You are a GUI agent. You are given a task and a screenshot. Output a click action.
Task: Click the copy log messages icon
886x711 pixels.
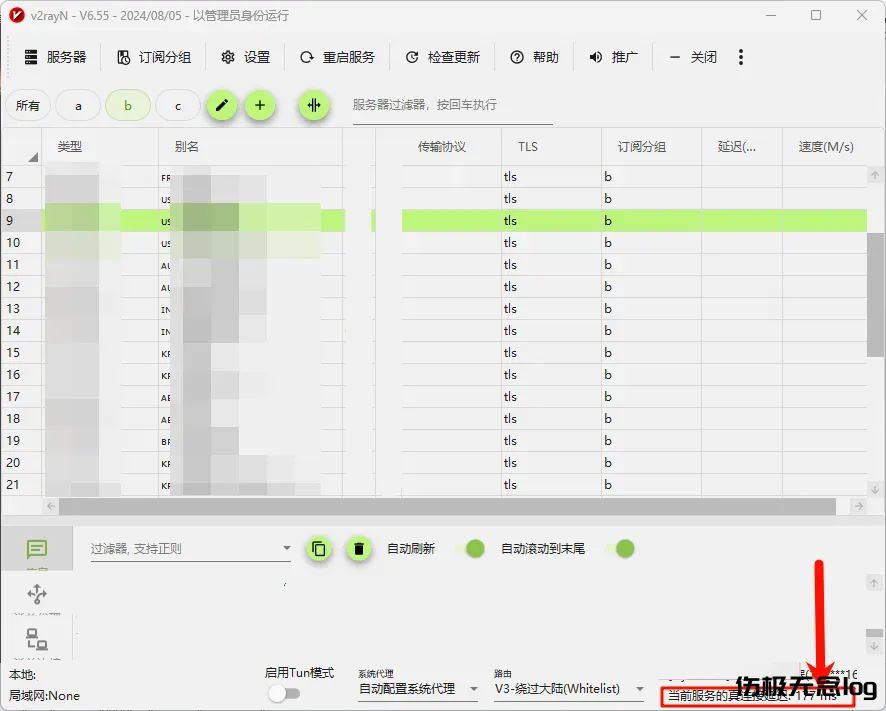[319, 549]
